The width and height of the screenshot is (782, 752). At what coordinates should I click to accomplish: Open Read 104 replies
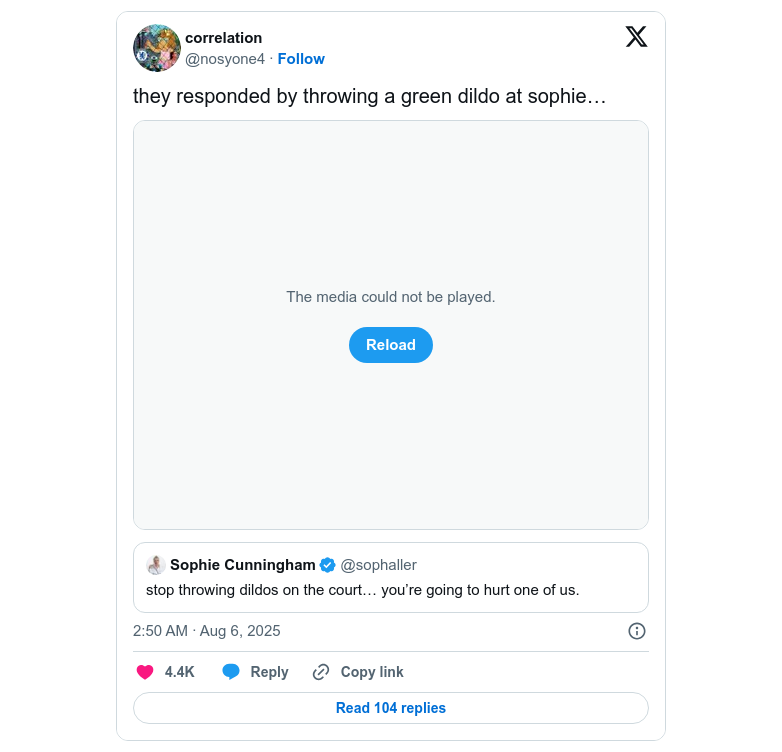[x=391, y=708]
